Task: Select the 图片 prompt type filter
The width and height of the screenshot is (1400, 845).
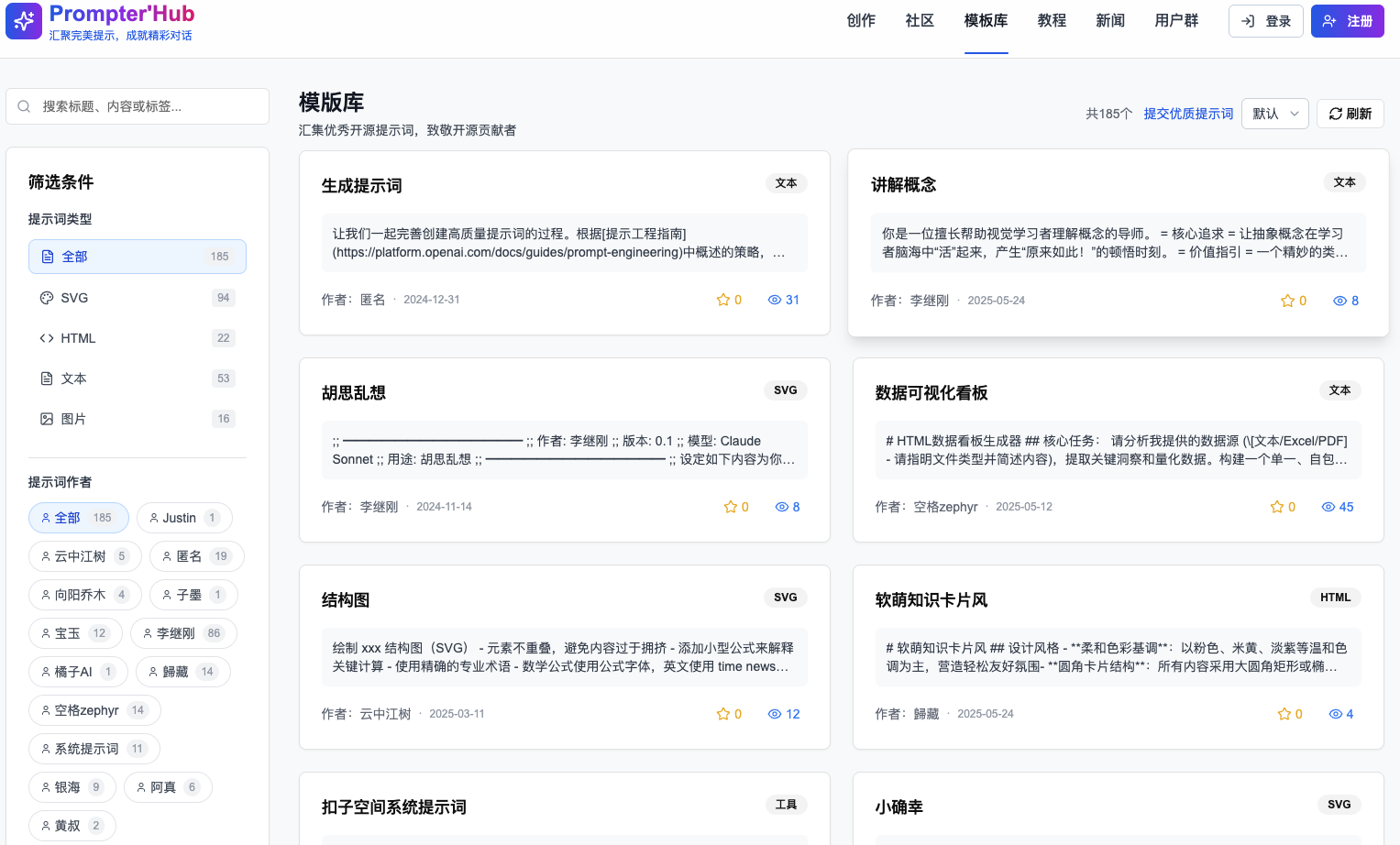Action: [137, 419]
